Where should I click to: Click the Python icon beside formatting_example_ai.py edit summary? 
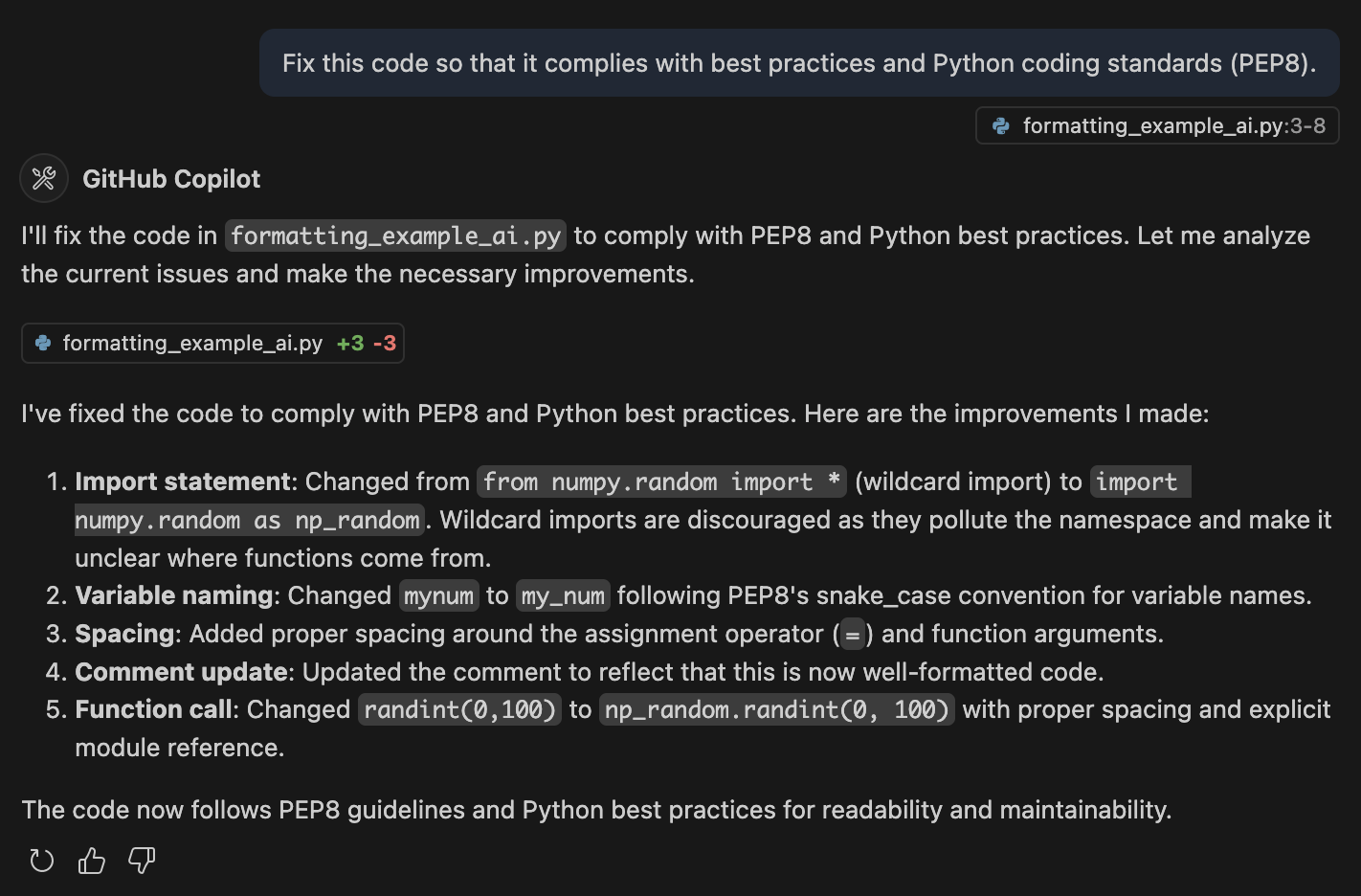42,343
